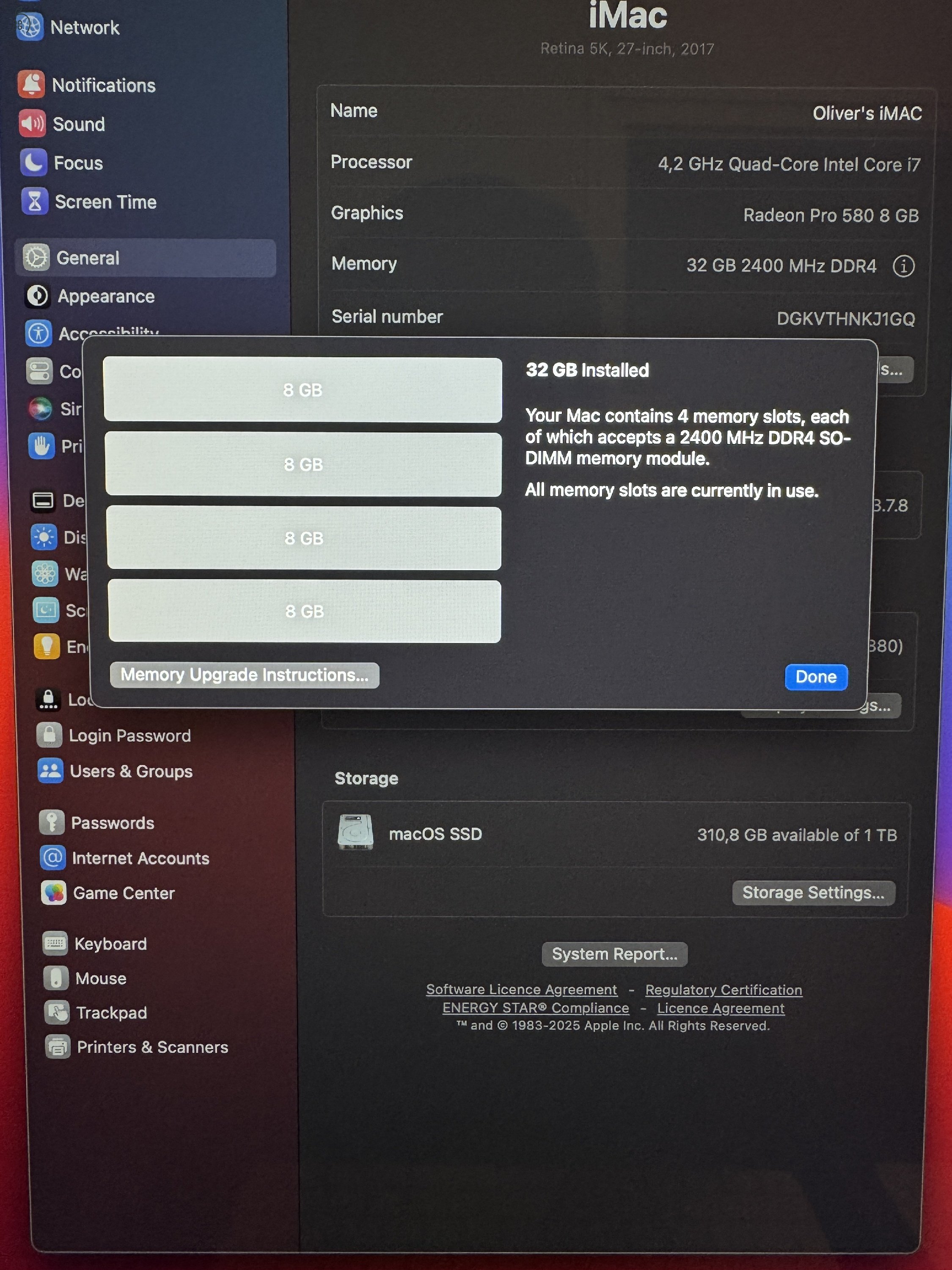
Task: Open the Siri icon
Action: point(41,408)
